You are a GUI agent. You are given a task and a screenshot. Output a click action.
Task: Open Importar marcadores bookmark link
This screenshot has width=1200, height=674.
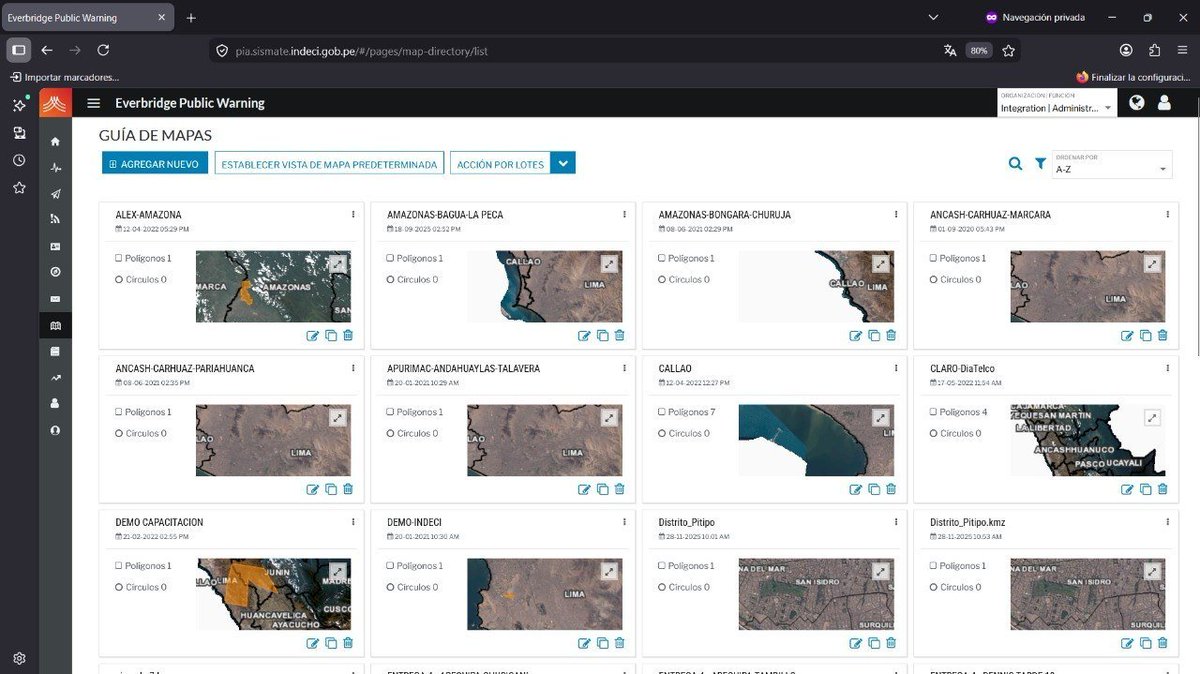click(64, 77)
